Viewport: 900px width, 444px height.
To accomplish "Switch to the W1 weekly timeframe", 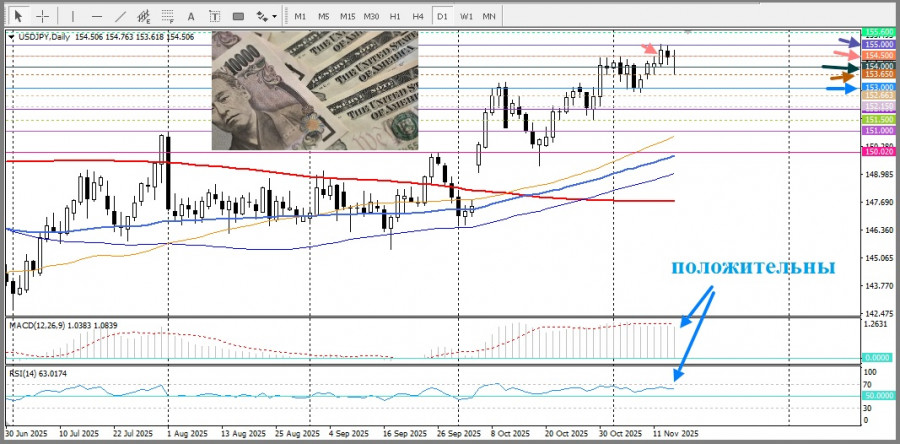I will 467,16.
